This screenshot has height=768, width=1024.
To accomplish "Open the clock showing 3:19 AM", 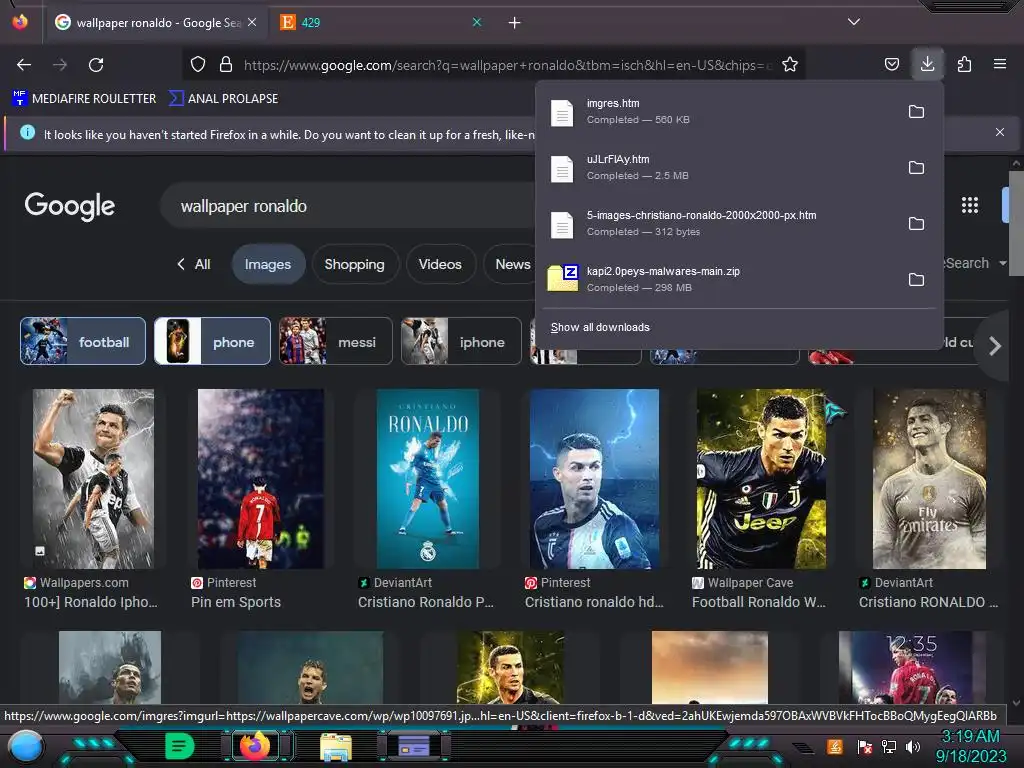I will [x=971, y=746].
